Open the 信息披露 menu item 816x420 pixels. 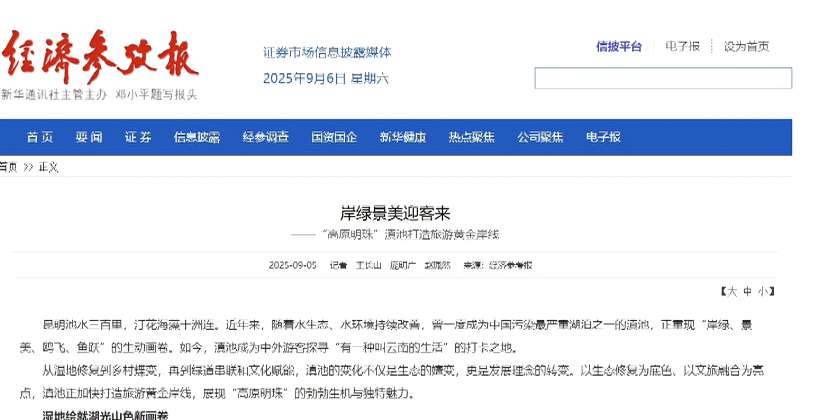point(197,137)
